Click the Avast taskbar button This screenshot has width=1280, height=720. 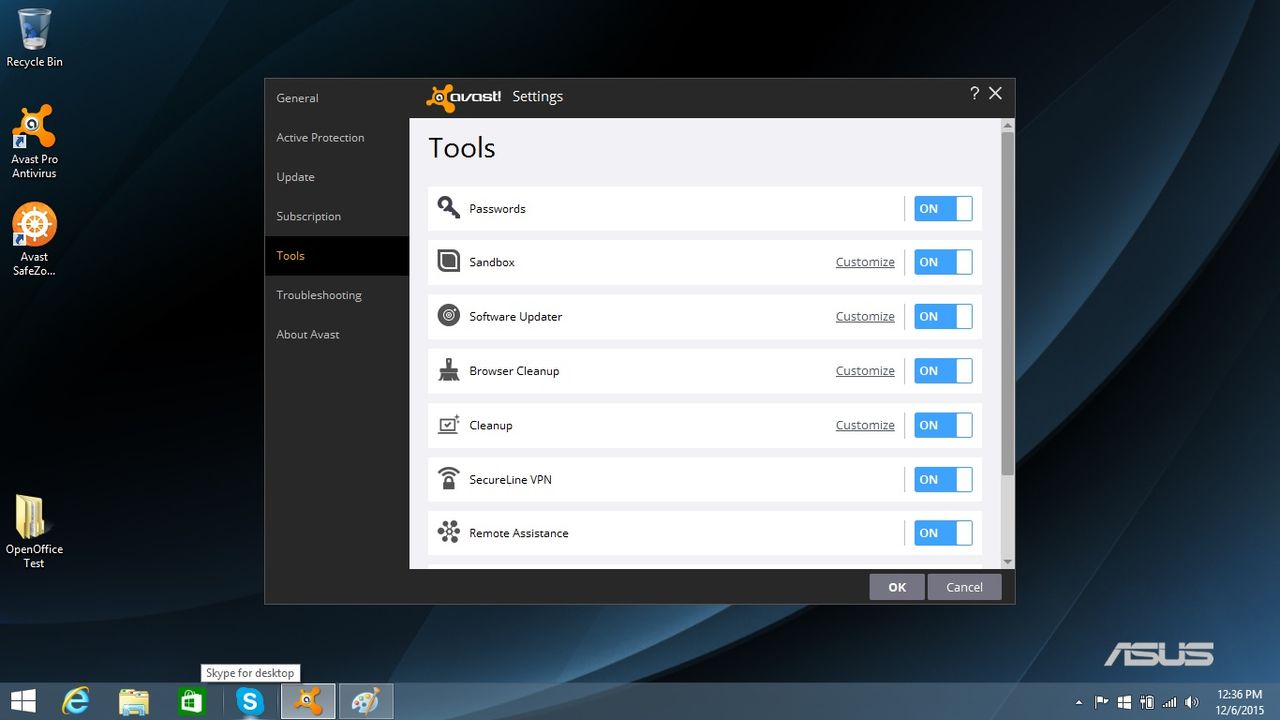coord(308,701)
